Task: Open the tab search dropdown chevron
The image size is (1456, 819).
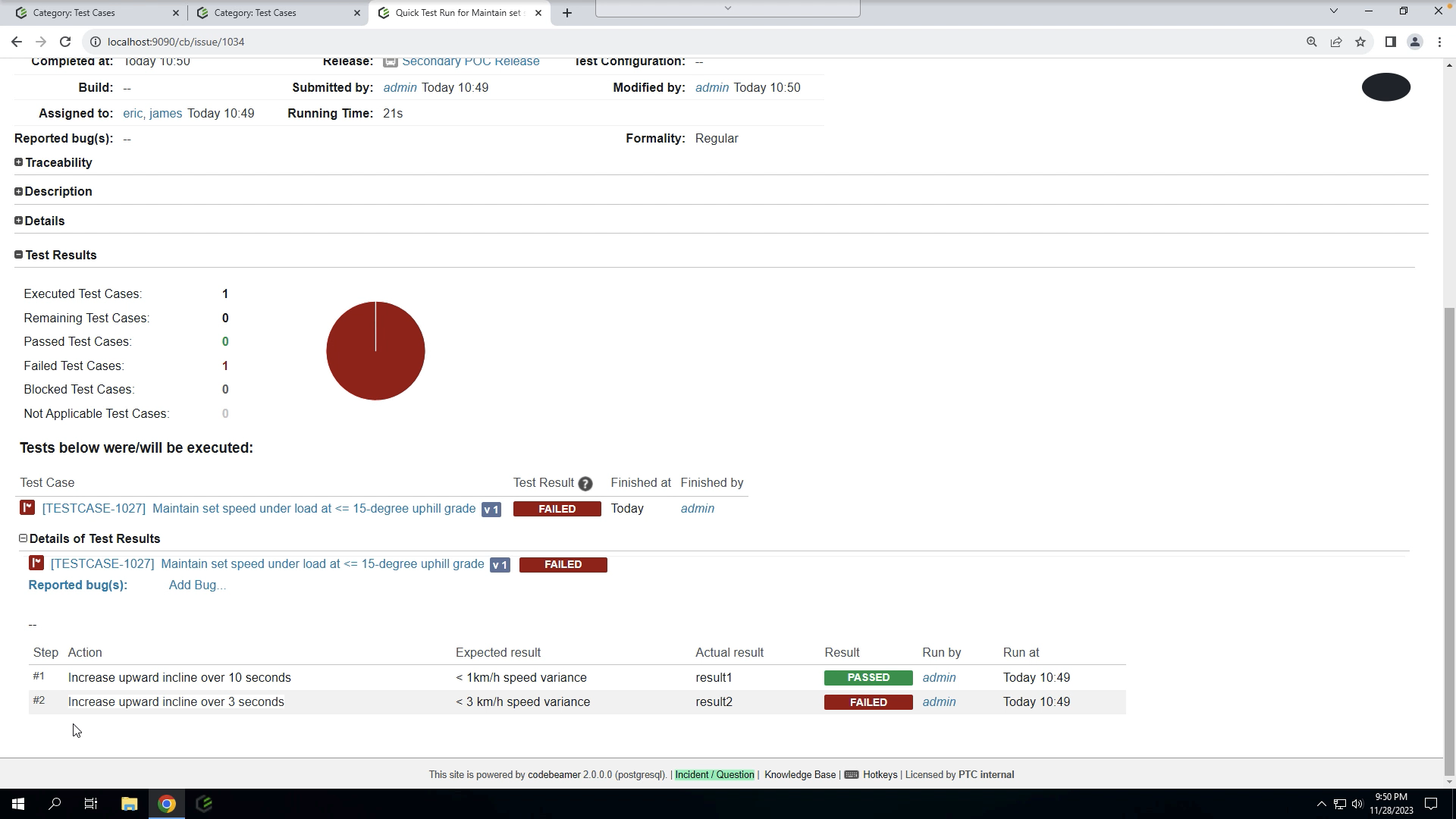Action: click(1333, 11)
